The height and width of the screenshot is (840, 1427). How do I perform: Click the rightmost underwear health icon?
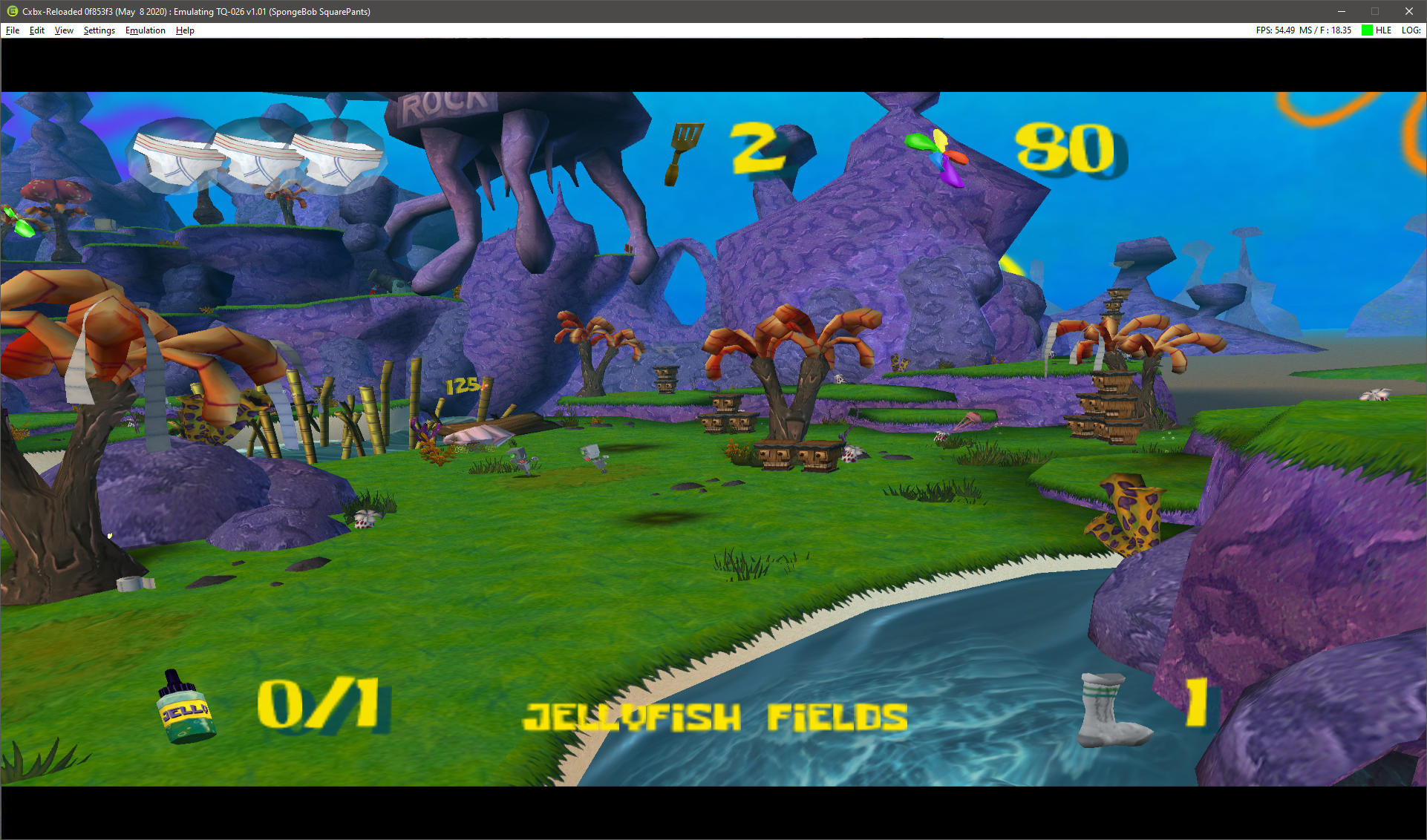pyautogui.click(x=338, y=157)
